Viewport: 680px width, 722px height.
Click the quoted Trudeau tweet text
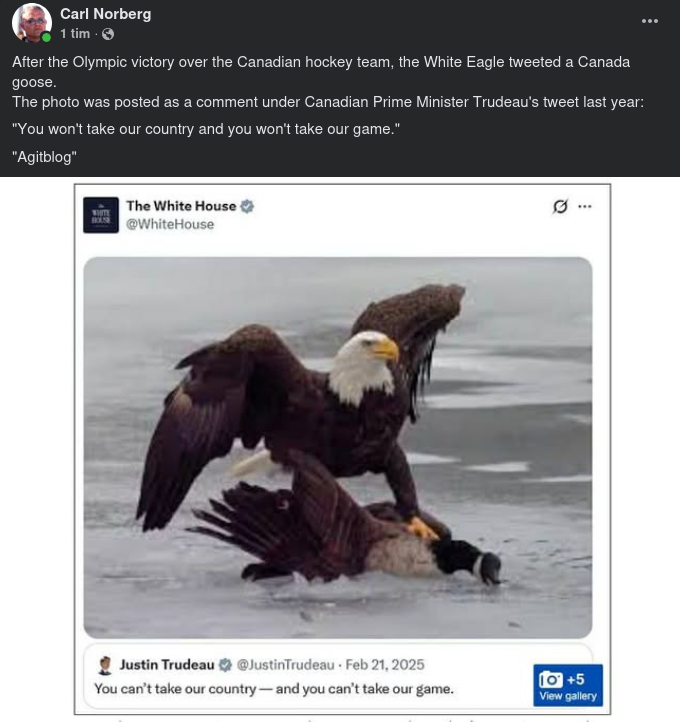click(274, 689)
